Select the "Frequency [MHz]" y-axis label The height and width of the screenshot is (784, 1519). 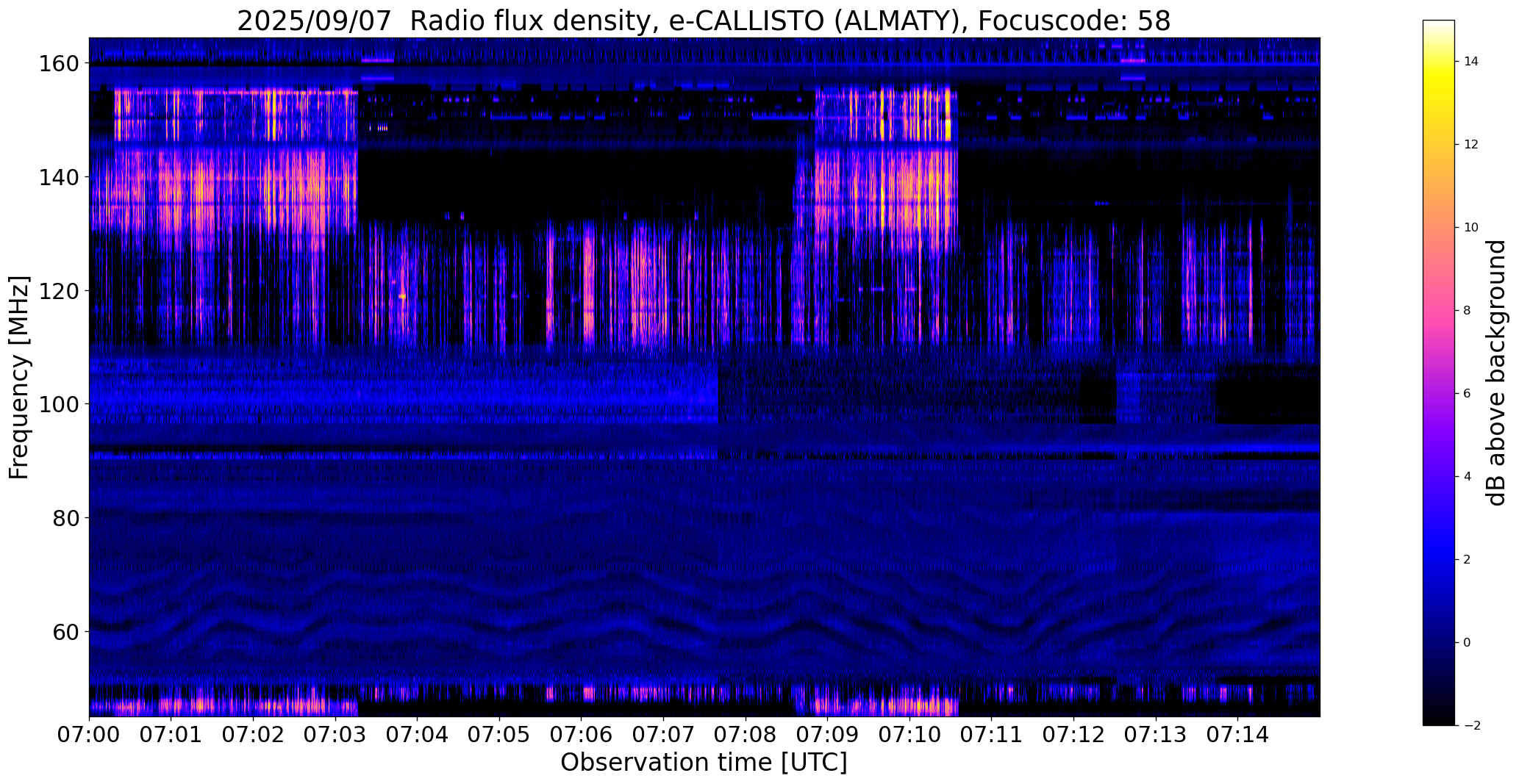[18, 377]
